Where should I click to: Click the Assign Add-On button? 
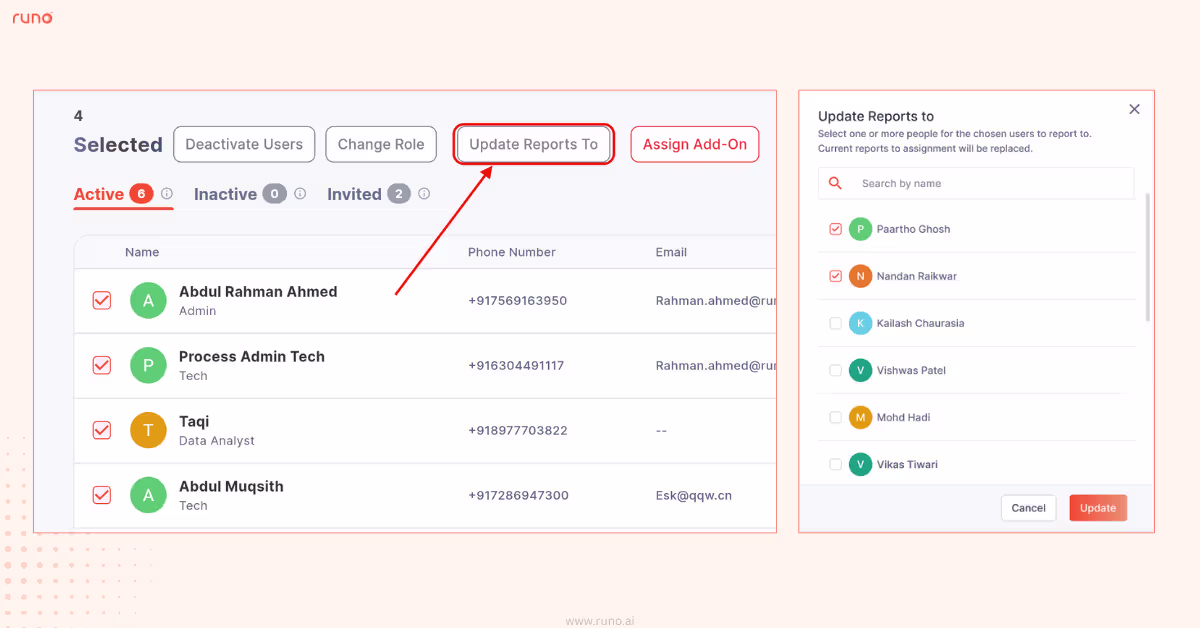[x=694, y=144]
